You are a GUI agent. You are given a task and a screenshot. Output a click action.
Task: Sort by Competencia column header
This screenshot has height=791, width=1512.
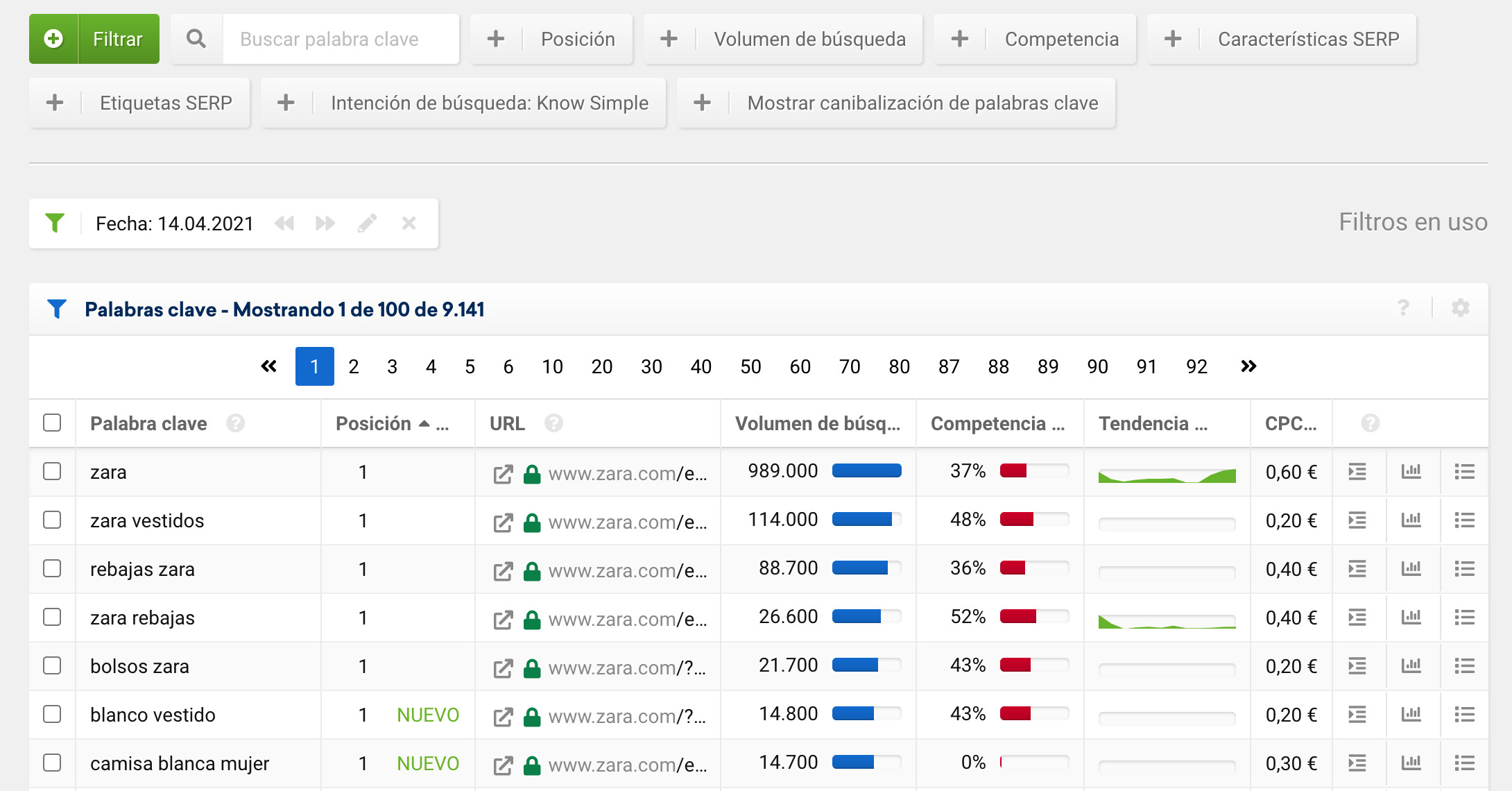(x=997, y=423)
